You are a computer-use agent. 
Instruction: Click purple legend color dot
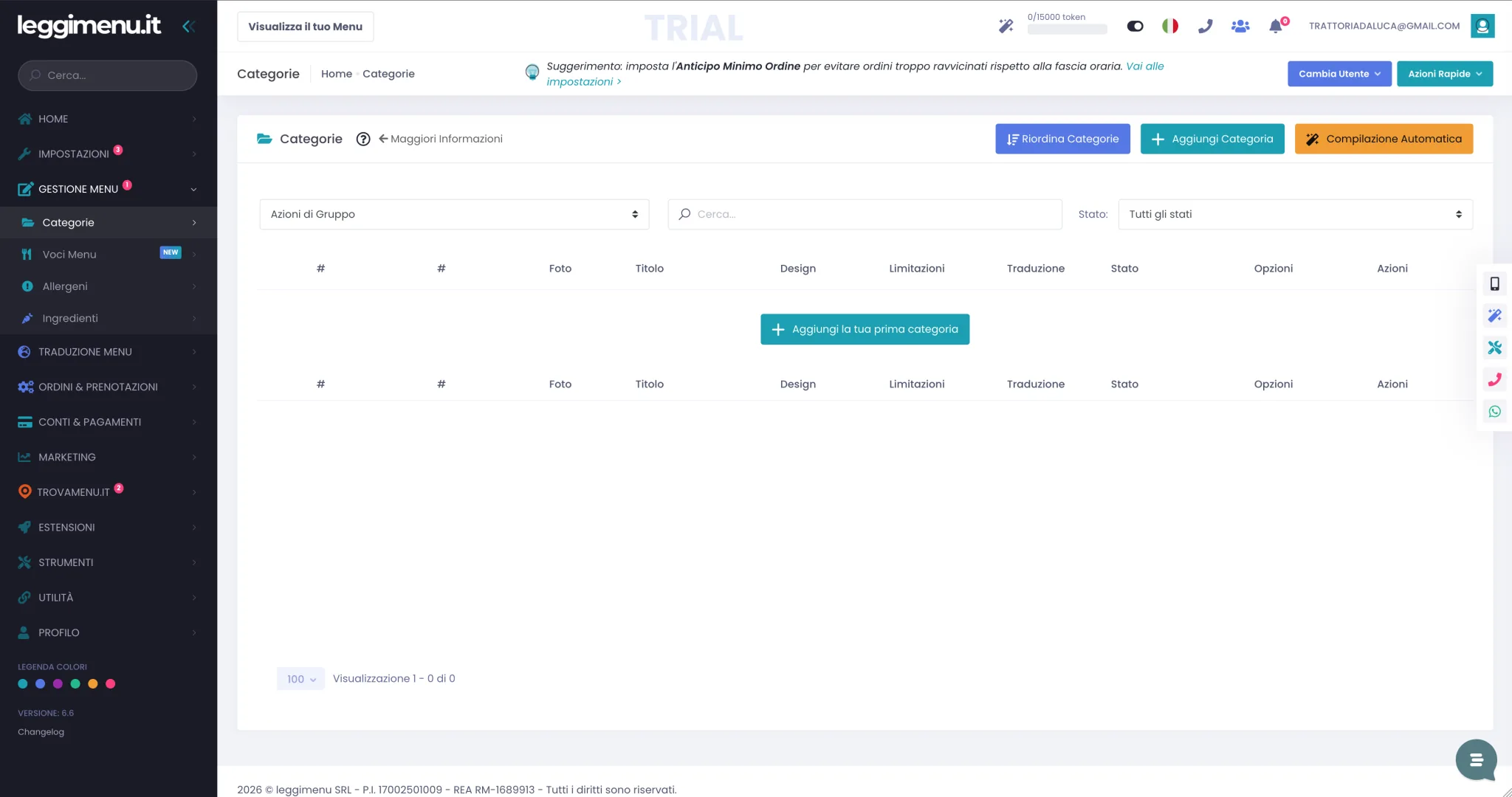point(58,684)
